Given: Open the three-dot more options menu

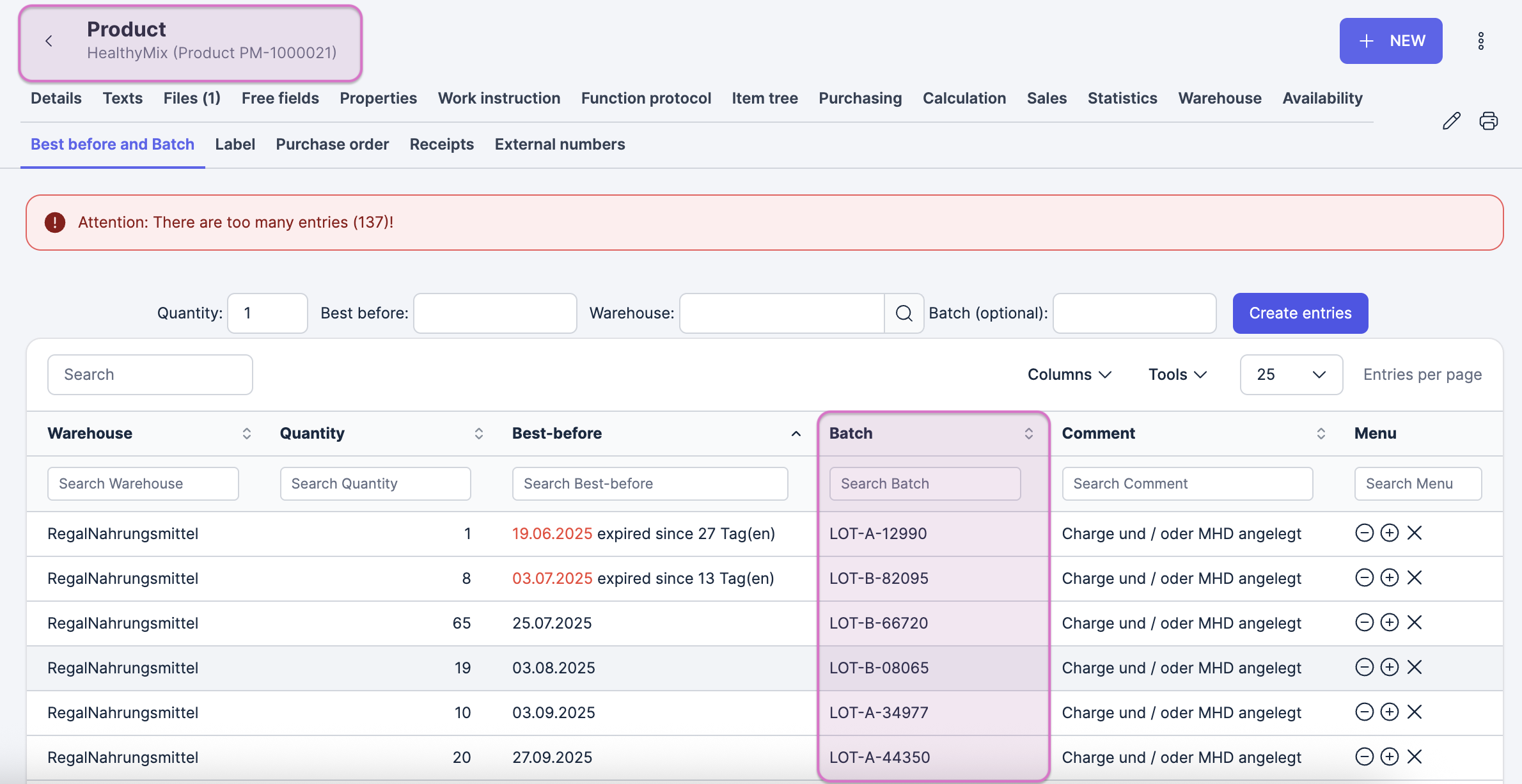Looking at the screenshot, I should (1480, 41).
